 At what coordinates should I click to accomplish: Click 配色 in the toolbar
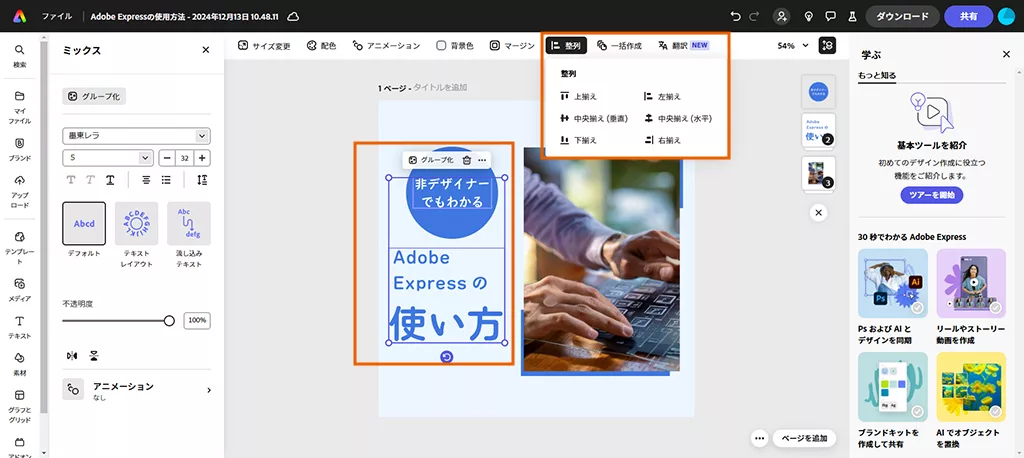pos(321,46)
